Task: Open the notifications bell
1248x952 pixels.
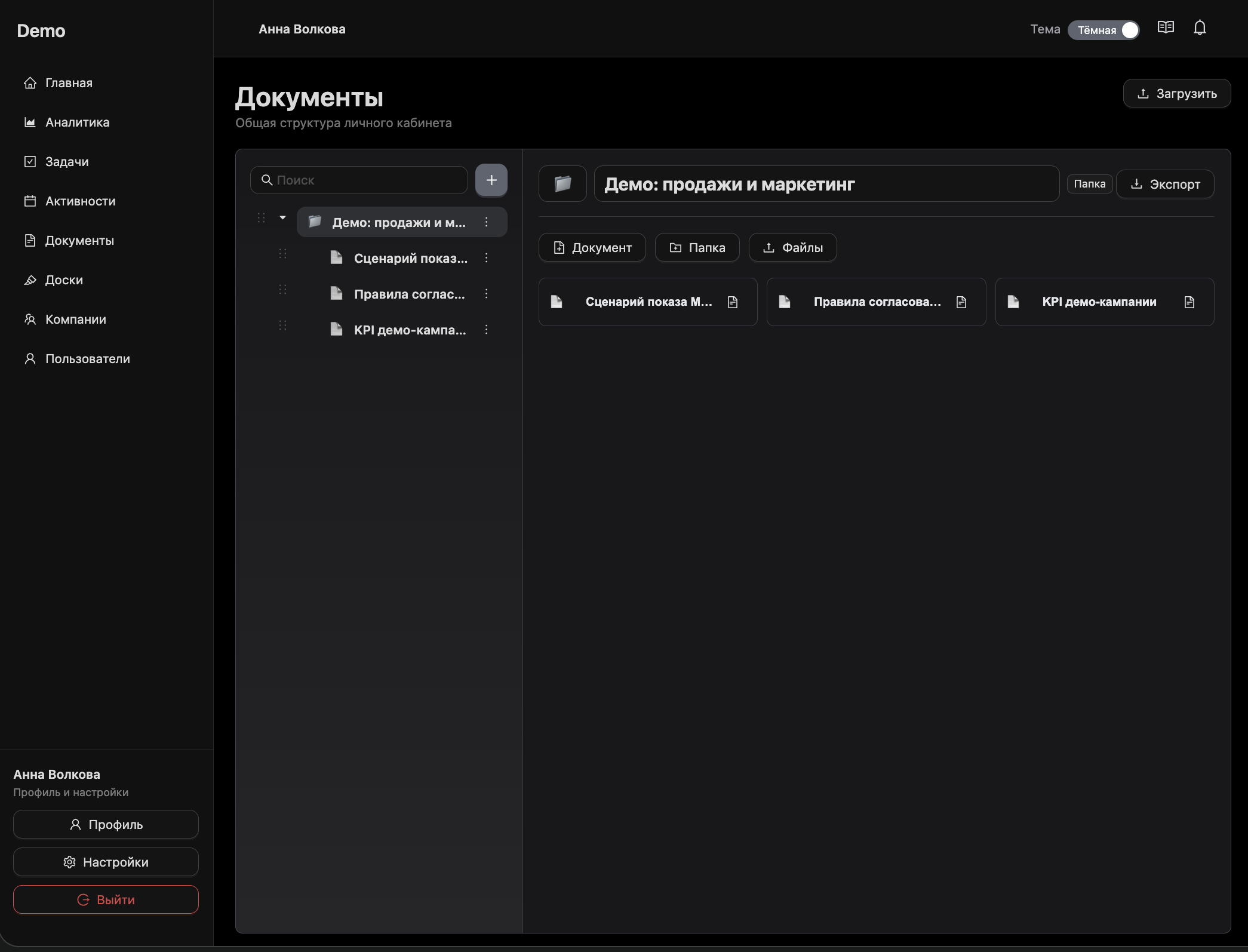Action: 1200,28
